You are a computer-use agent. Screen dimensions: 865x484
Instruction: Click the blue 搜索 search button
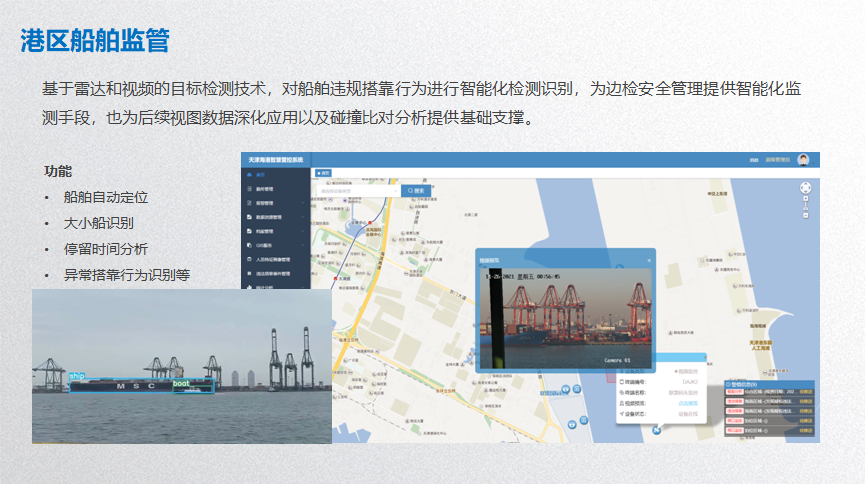416,190
